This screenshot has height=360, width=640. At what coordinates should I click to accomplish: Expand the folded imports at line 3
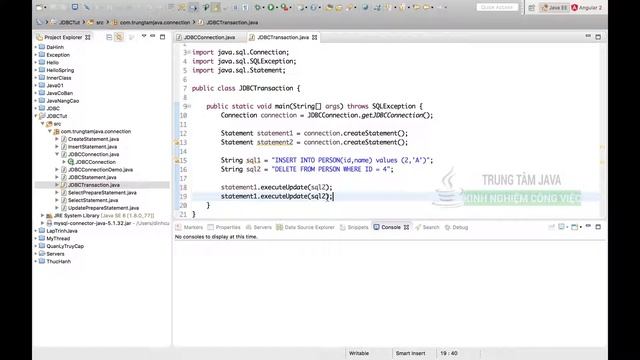189,52
